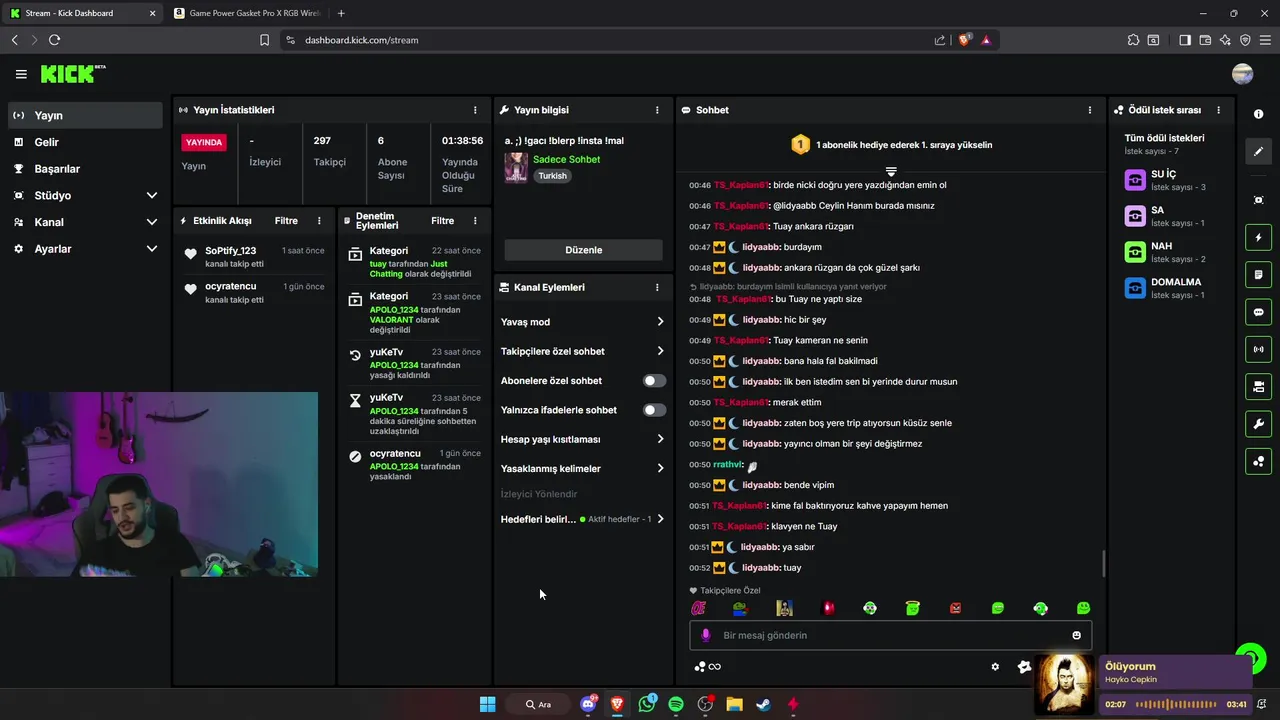This screenshot has height=720, width=1280.
Task: Open the profile avatar menu
Action: [x=1242, y=74]
